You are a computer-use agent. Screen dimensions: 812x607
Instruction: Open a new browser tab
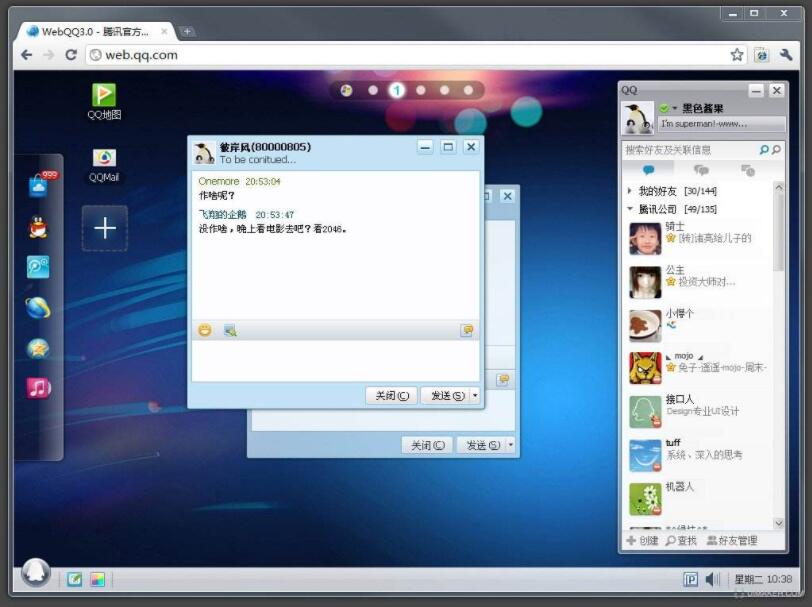point(187,32)
